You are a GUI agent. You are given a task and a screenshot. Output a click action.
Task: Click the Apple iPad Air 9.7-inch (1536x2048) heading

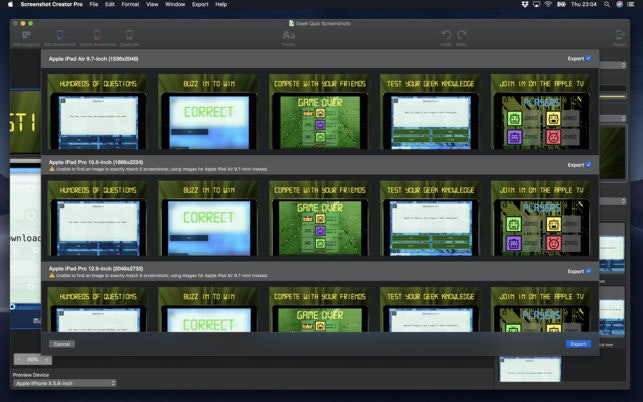[93, 59]
